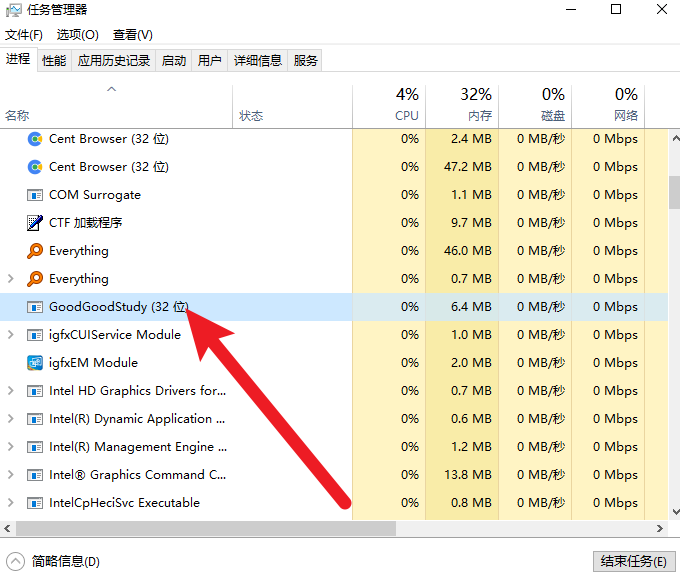Sort by the 磁盘 column header
This screenshot has height=583, width=680.
535,107
